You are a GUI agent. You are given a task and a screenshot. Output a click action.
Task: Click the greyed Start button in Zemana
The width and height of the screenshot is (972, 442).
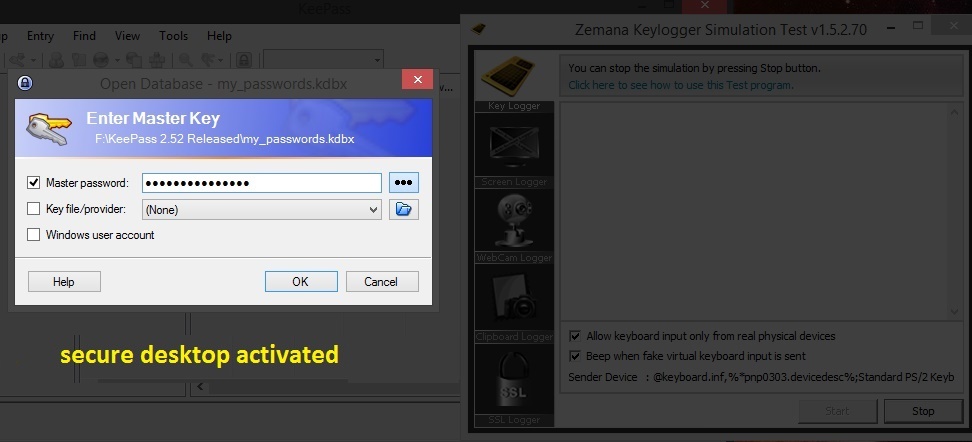coord(837,411)
